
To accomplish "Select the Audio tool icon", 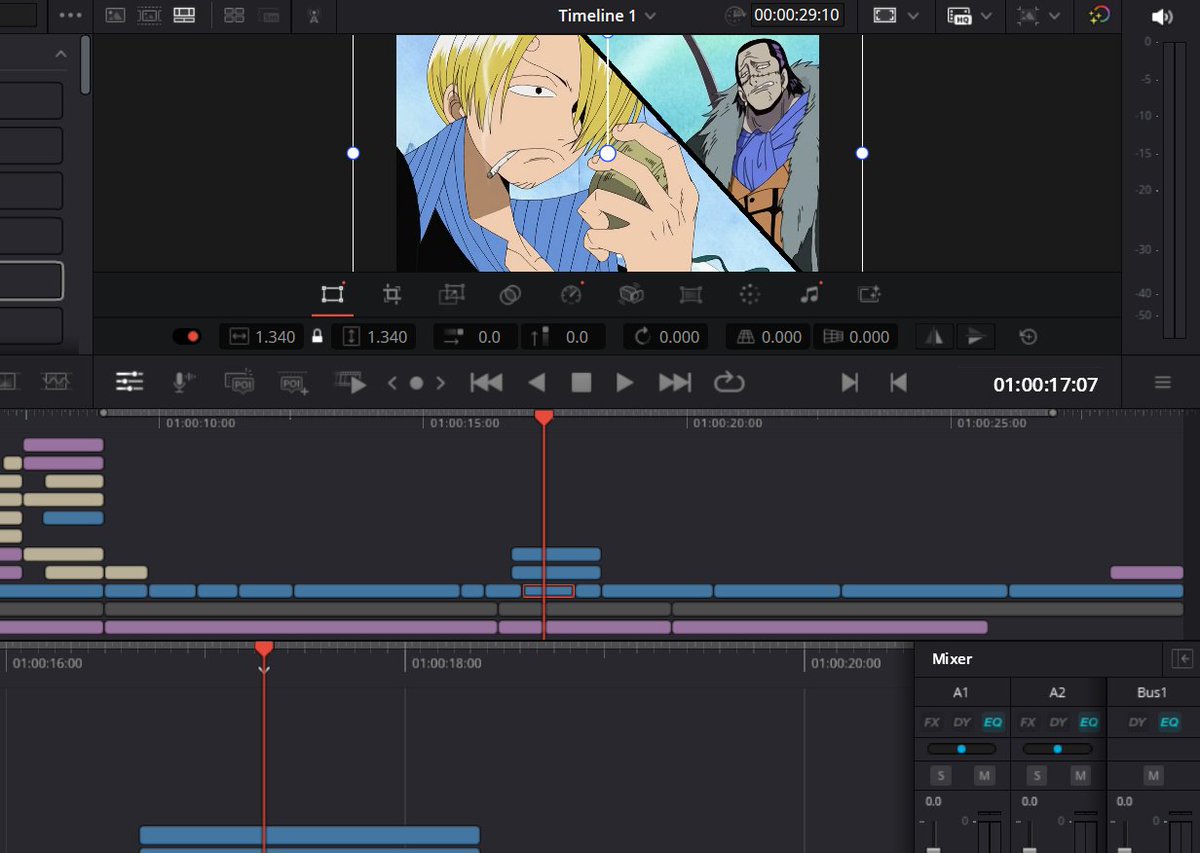I will tap(810, 294).
